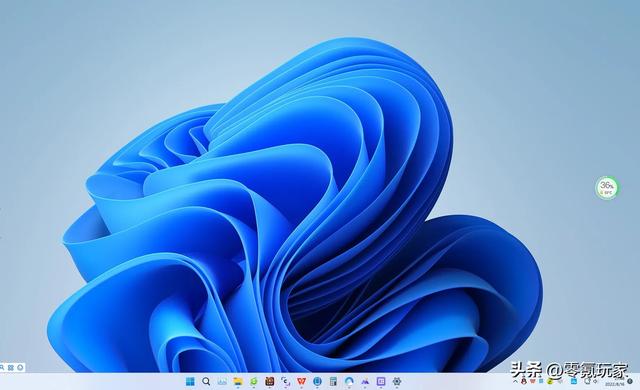Image resolution: width=640 pixels, height=390 pixels.
Task: Open the notification center badge
Action: (x=630, y=381)
